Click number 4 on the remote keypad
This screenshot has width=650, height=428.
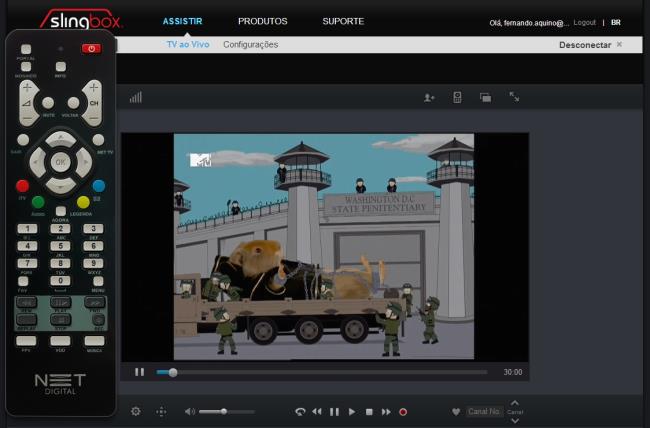coord(27,246)
